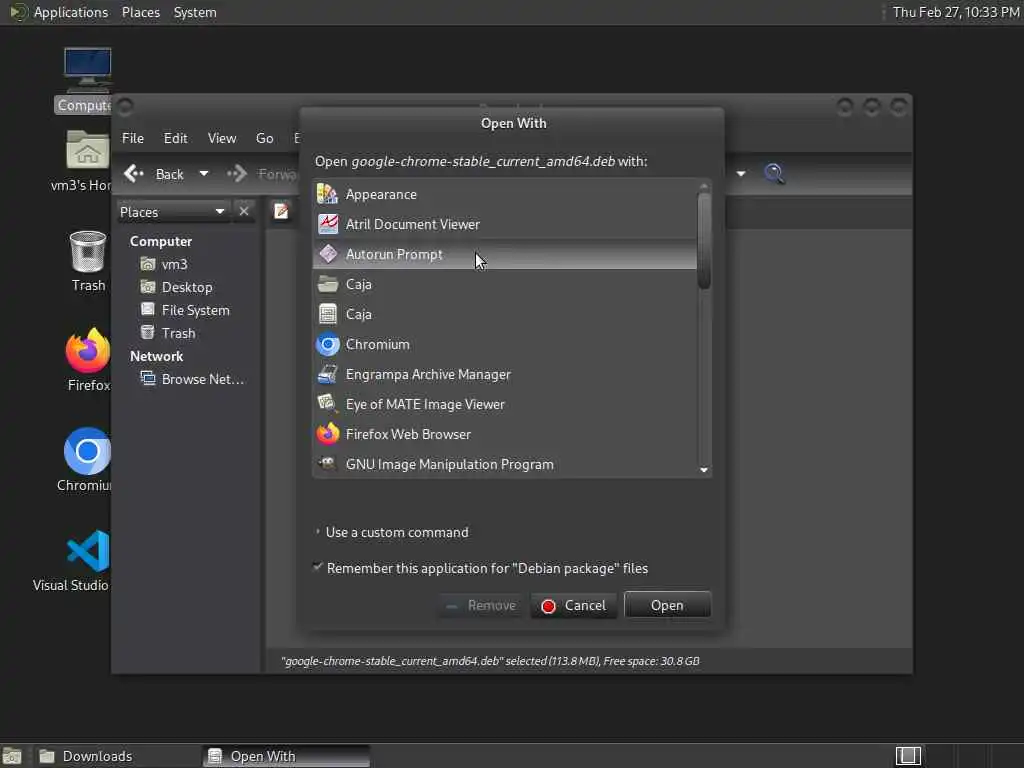Open the Computer desktop icon
This screenshot has height=768, width=1024.
point(87,70)
